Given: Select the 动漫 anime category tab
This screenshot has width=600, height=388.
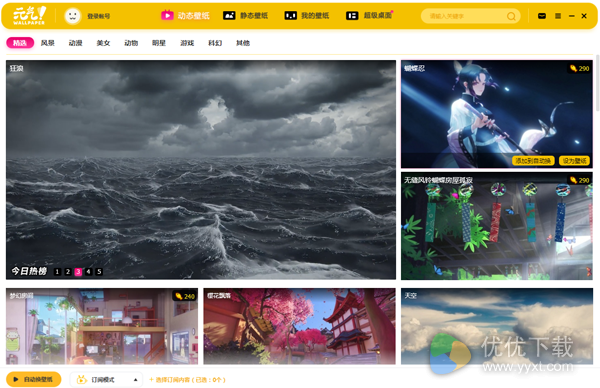Looking at the screenshot, I should coord(75,43).
